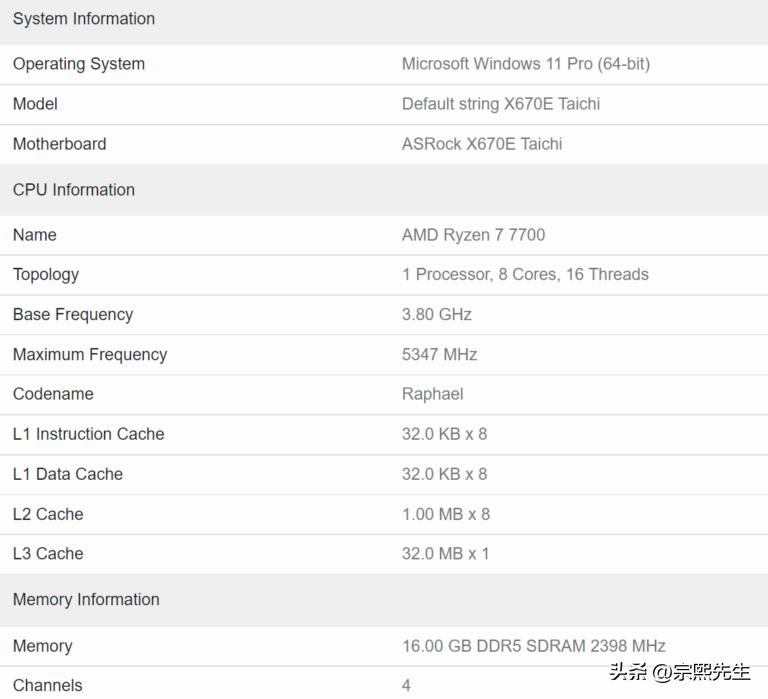Click the 'Topology' row label
Screen dimensions: 768x699
point(46,275)
